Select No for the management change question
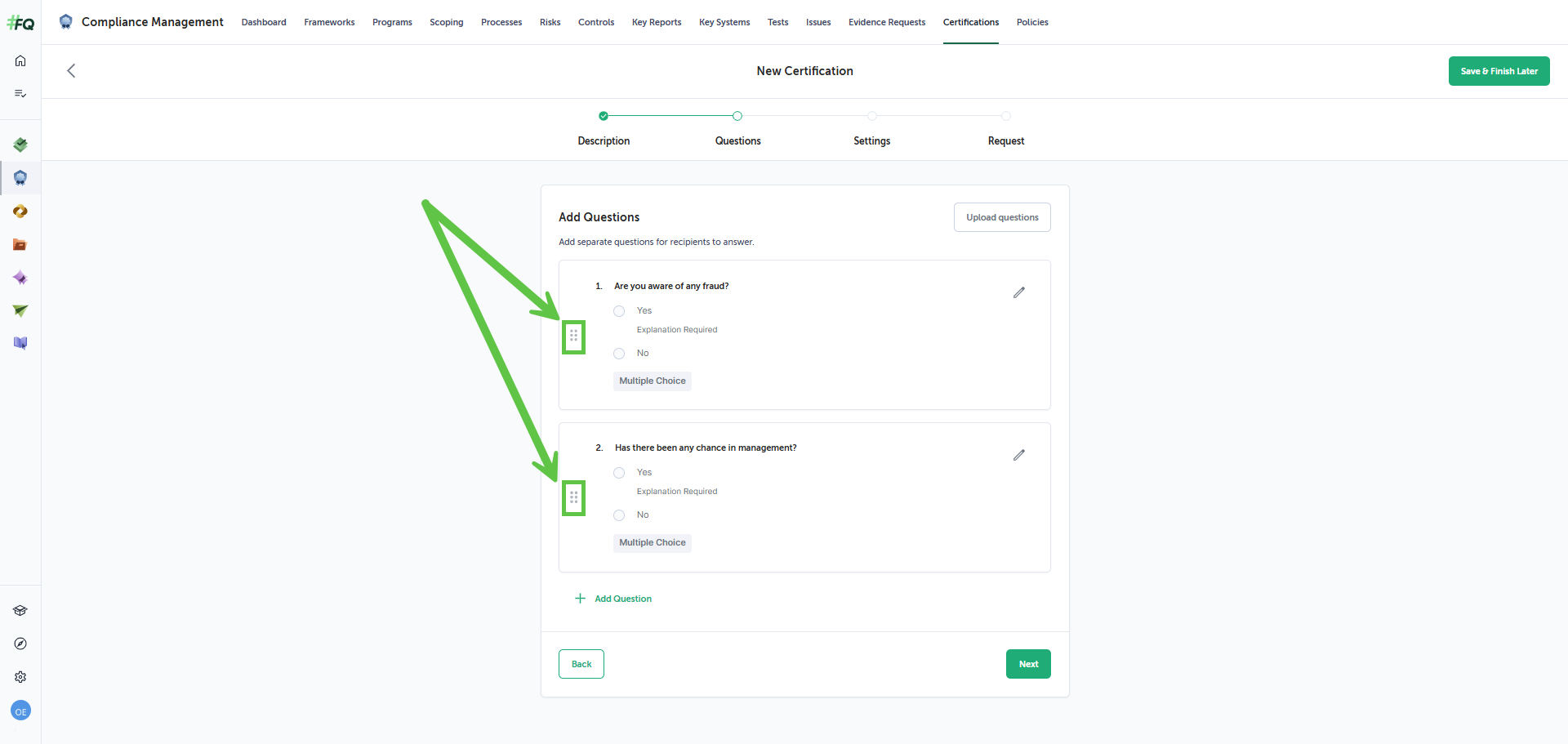Image resolution: width=1568 pixels, height=744 pixels. pos(619,515)
